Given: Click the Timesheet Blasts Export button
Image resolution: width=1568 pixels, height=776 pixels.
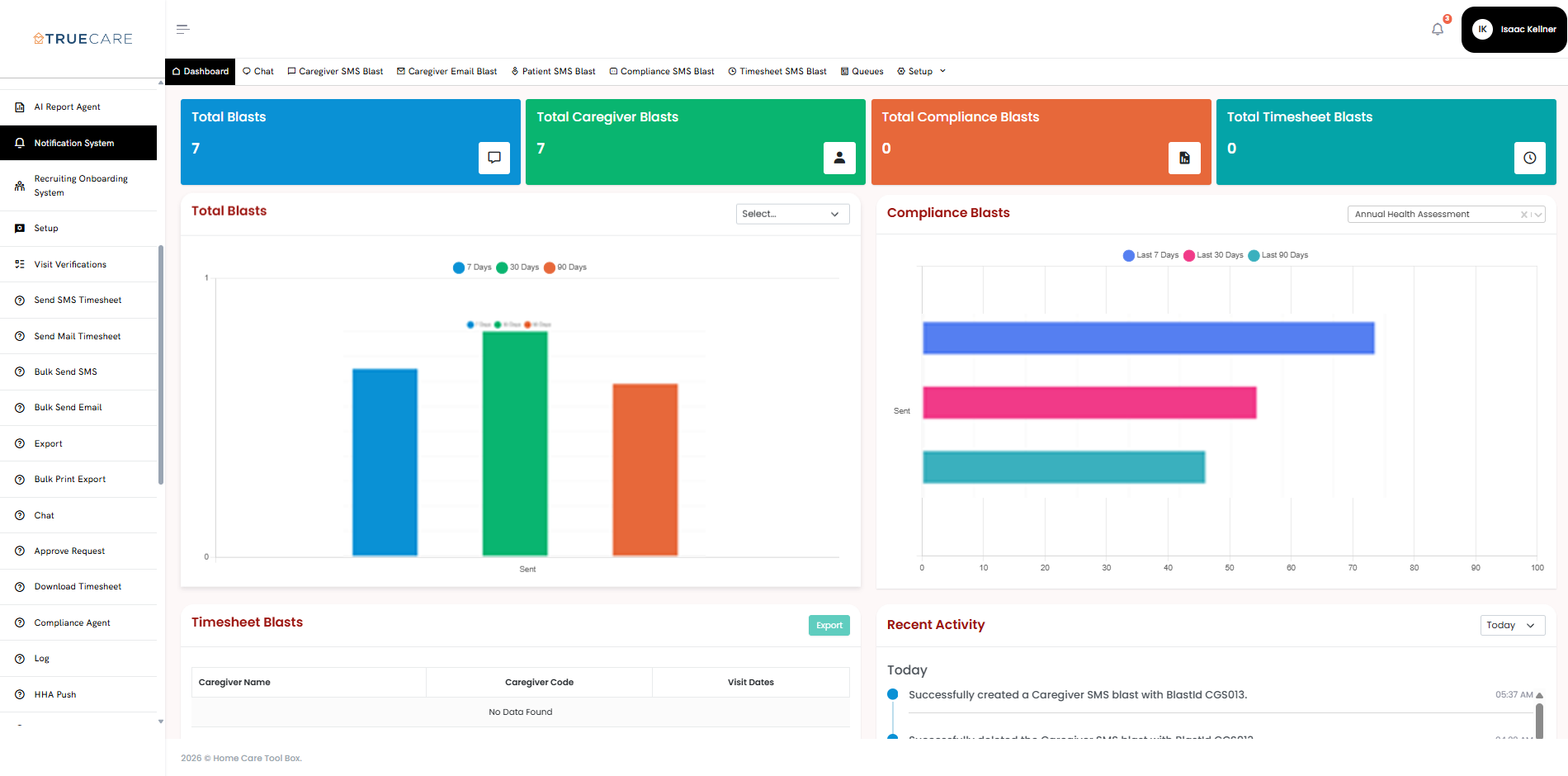Looking at the screenshot, I should pyautogui.click(x=829, y=626).
